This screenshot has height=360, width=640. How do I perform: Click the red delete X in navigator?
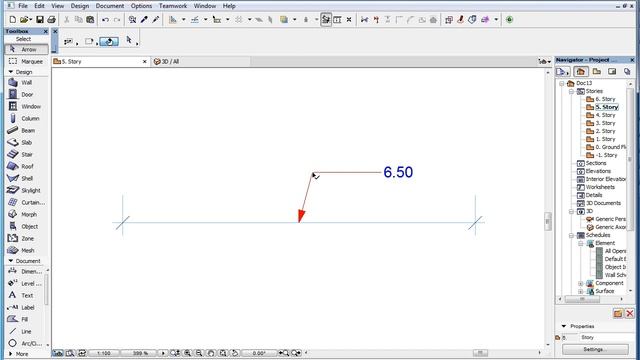(x=629, y=313)
